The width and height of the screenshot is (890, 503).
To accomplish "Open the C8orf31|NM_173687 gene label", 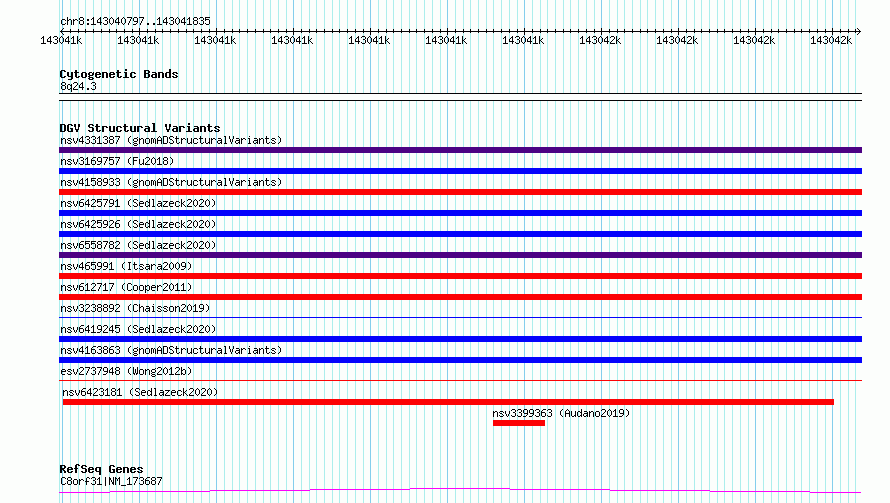I will (110, 481).
